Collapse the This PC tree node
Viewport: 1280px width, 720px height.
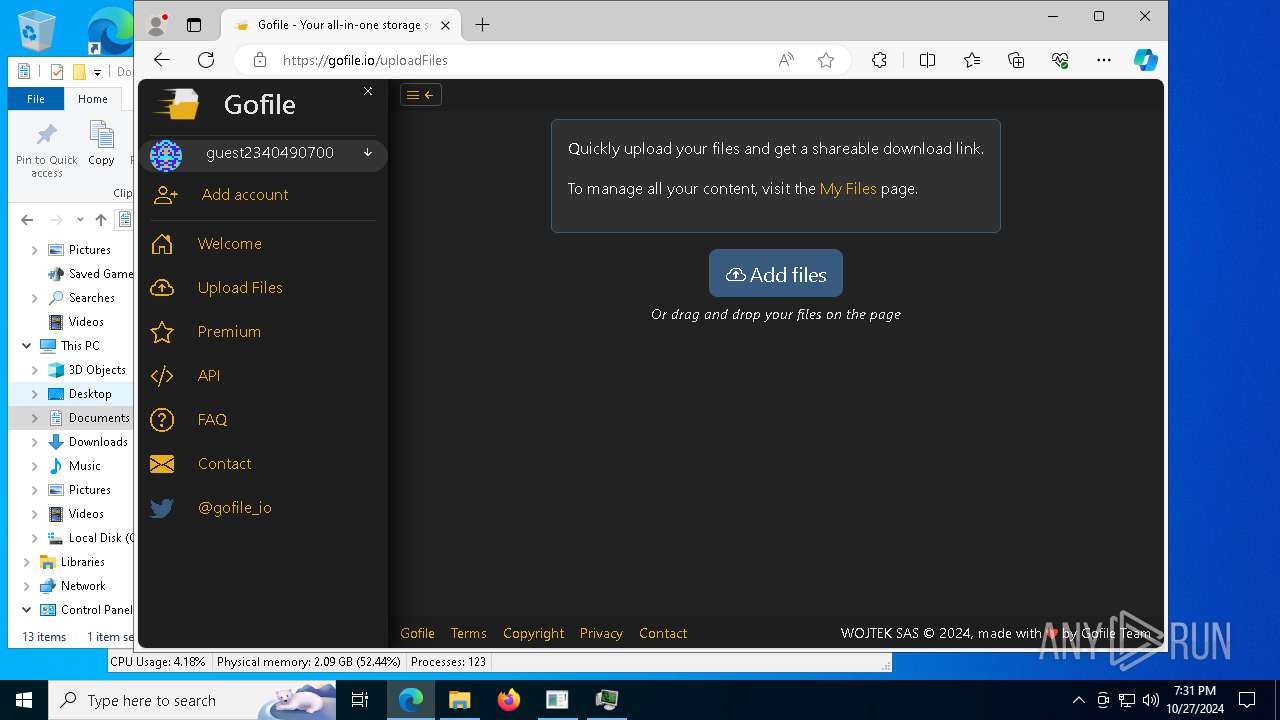coord(26,346)
